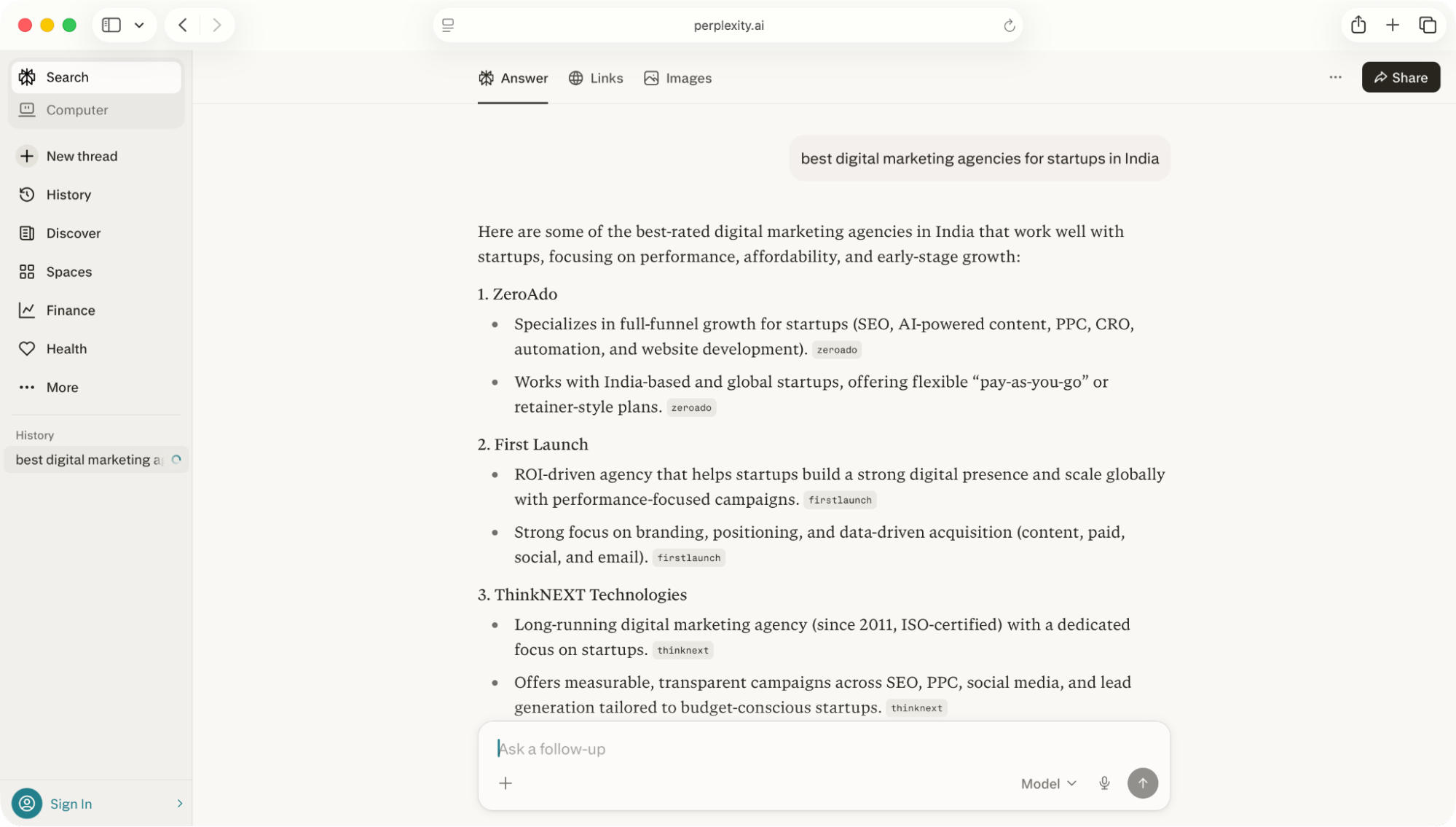Click the Sign In link

point(71,803)
